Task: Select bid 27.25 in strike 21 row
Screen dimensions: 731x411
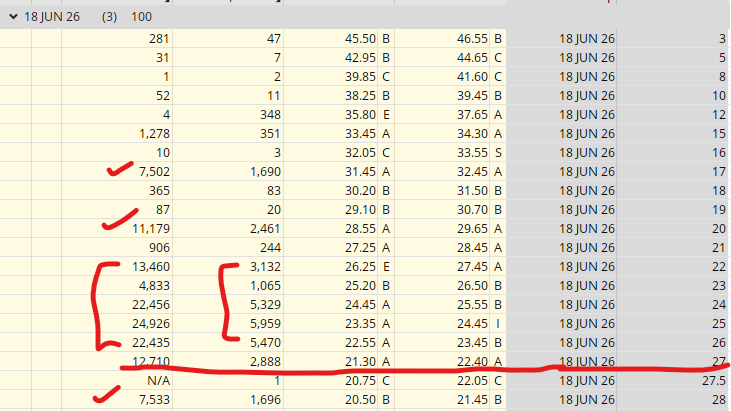Action: (360, 248)
